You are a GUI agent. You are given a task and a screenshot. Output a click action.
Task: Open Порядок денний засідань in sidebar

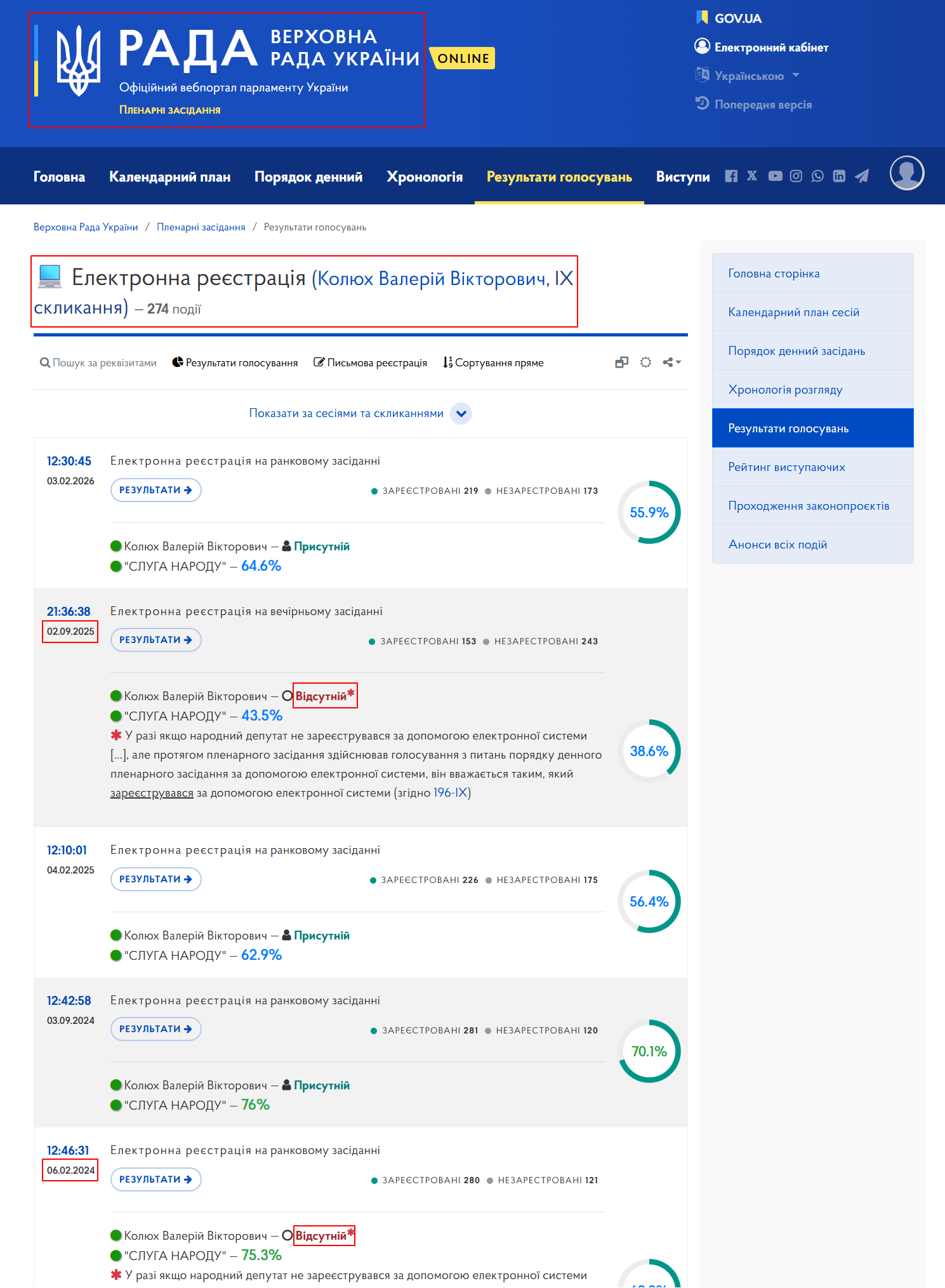click(x=812, y=350)
